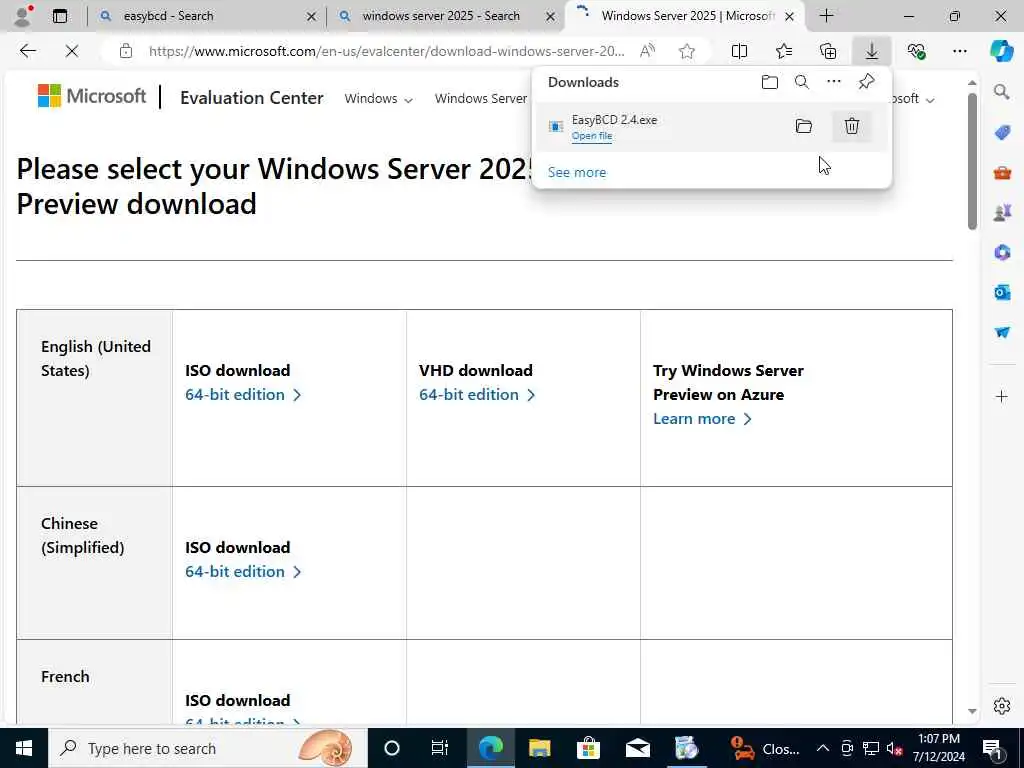Open more options in Downloads panel
1024x768 pixels.
click(834, 82)
